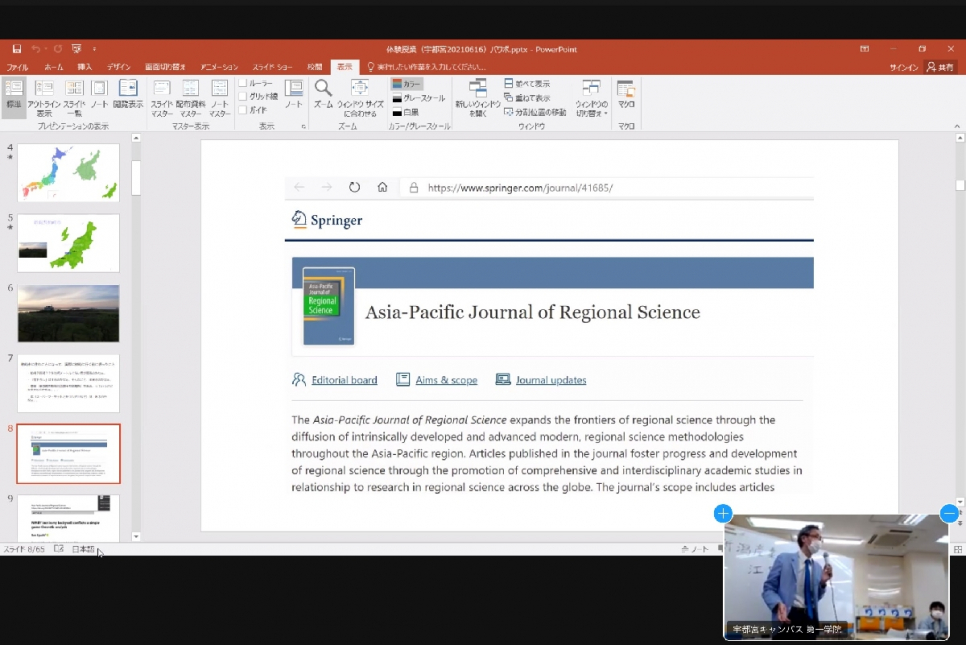Open the アニメーション (Animations) tab
This screenshot has height=645, width=966.
(x=219, y=67)
